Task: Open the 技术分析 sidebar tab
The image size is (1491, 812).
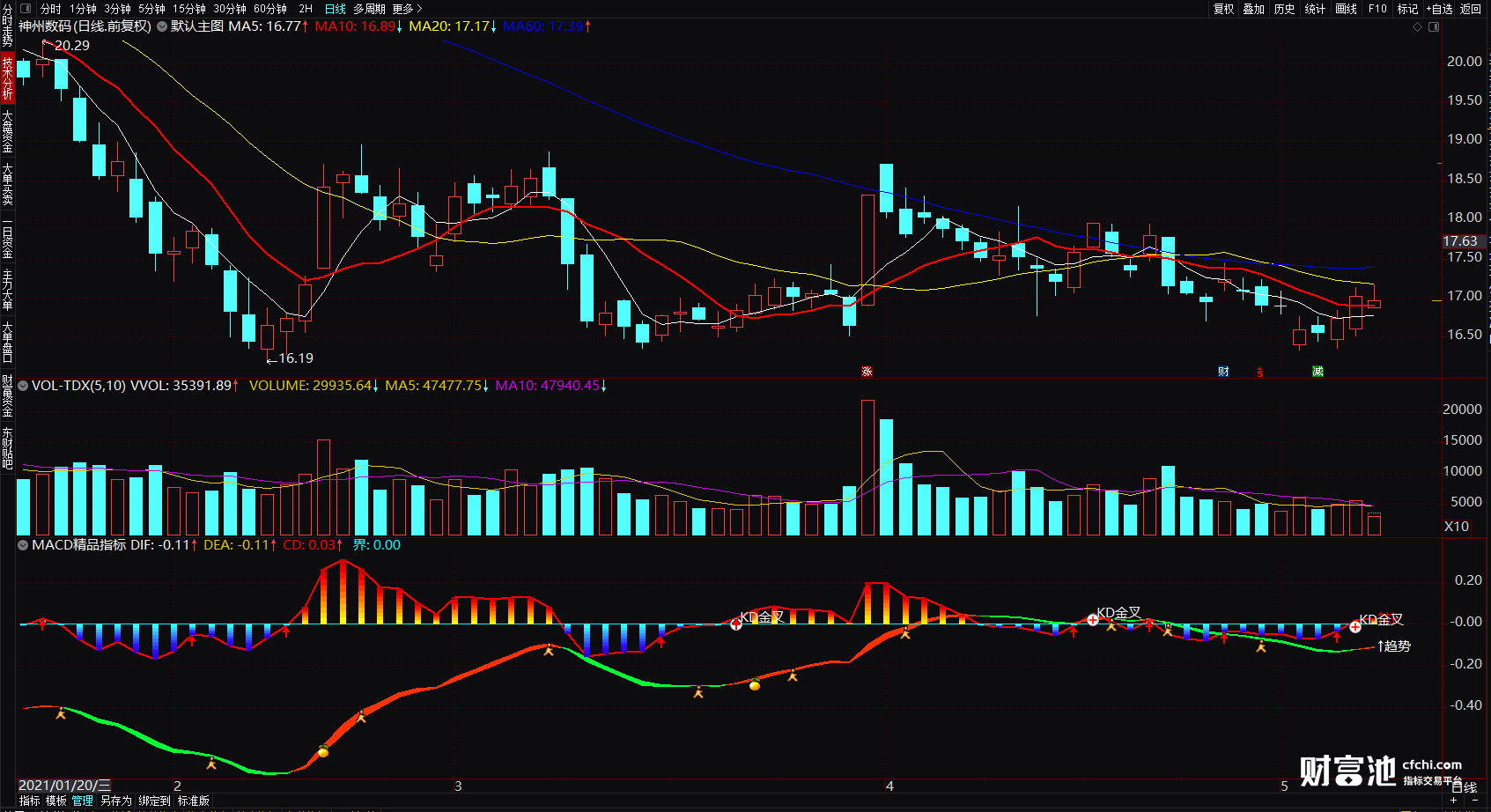Action: (7, 78)
